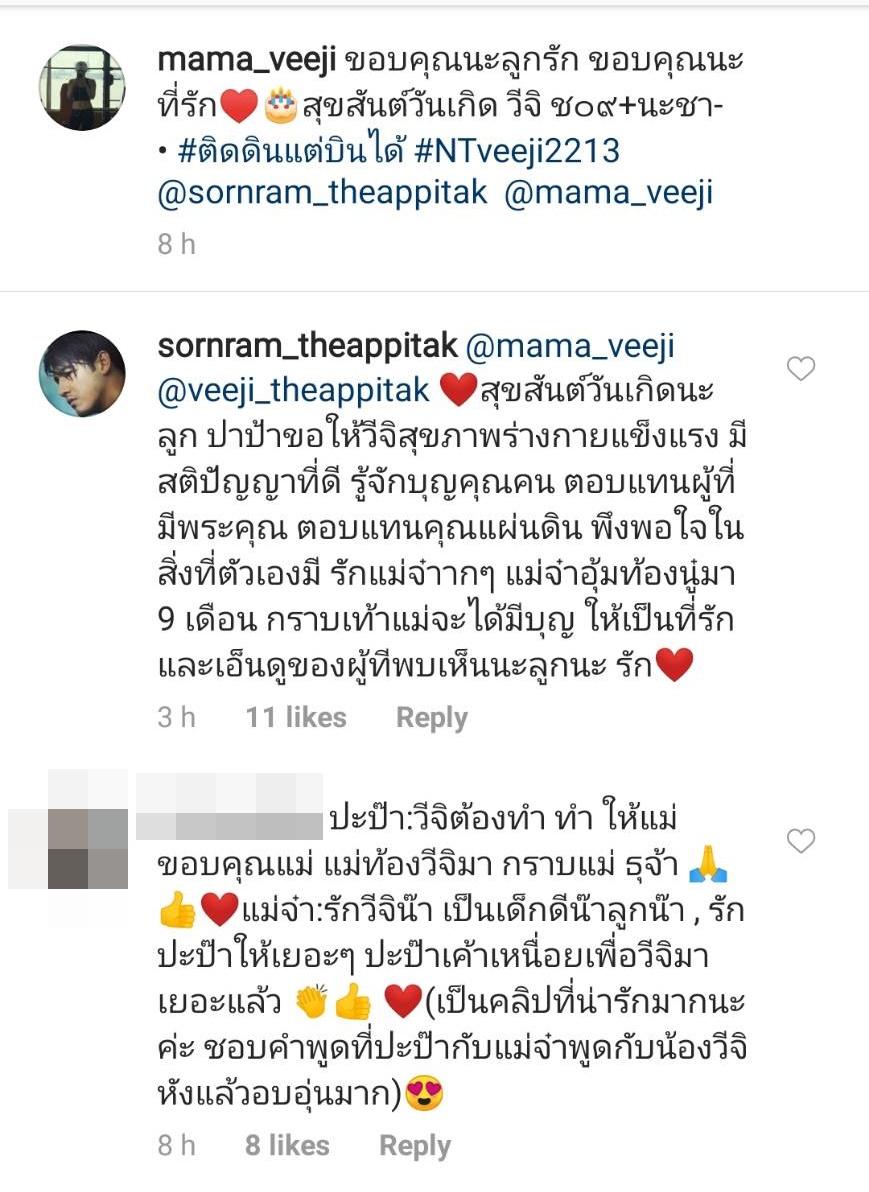Image resolution: width=869 pixels, height=1192 pixels.
Task: View the 11 likes list
Action: [x=296, y=717]
